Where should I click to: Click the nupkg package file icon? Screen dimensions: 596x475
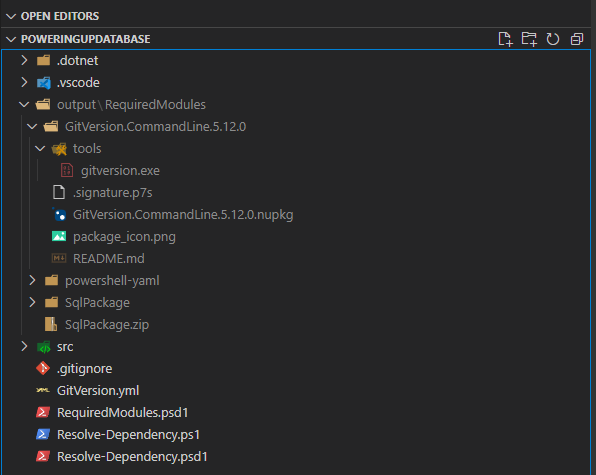point(59,215)
